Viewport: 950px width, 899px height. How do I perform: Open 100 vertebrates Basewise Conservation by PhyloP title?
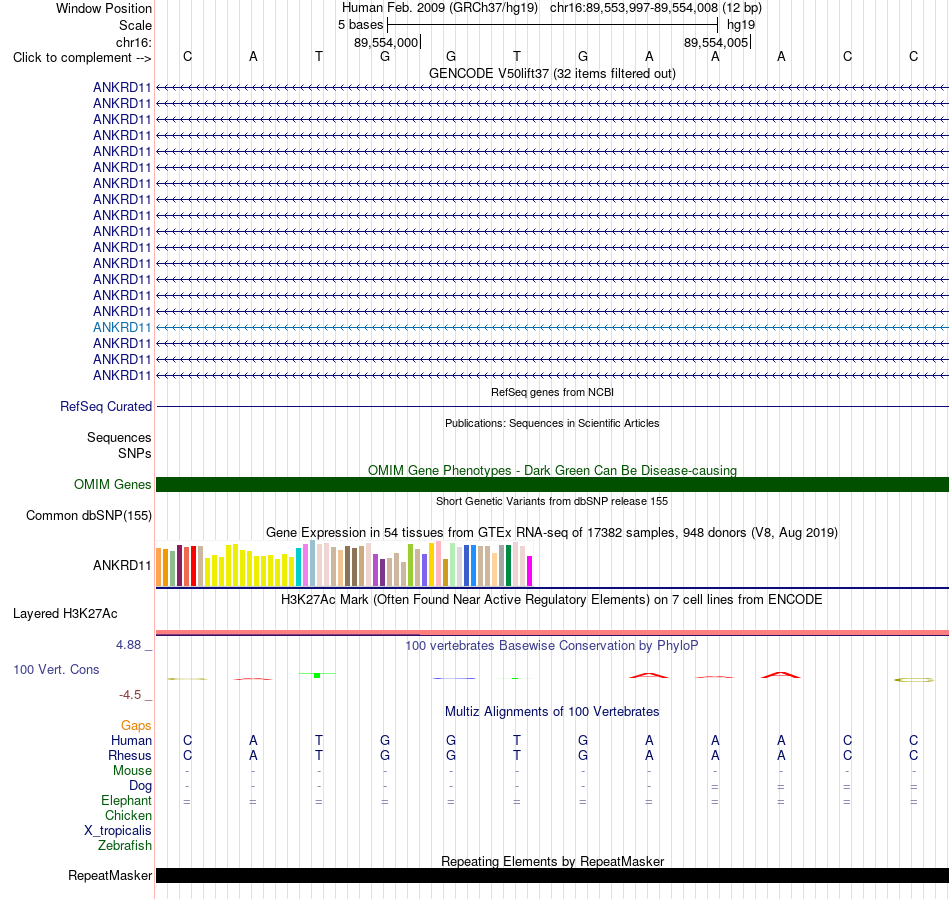coord(552,646)
